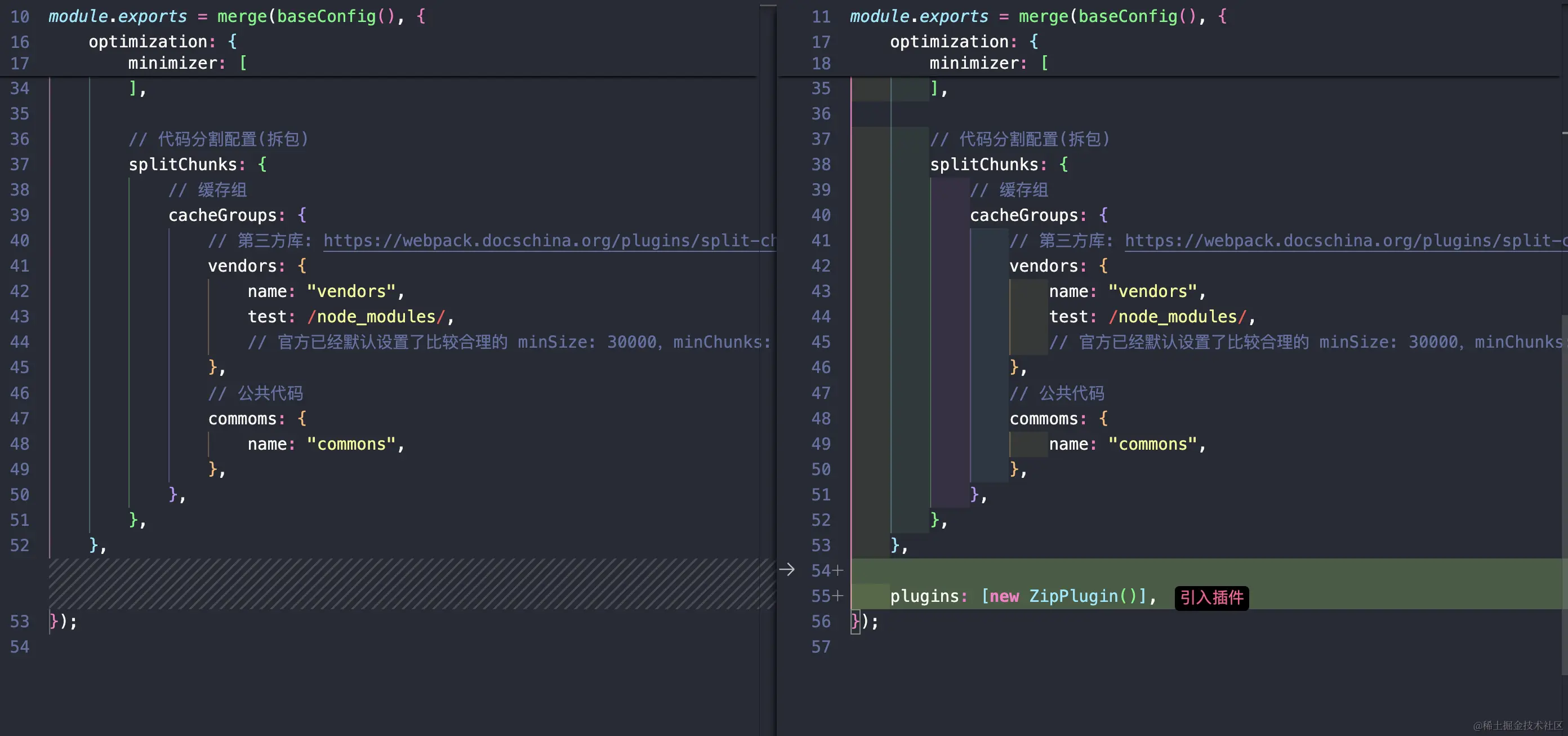Click cacheGroups key in the left pane
This screenshot has width=1568, height=736.
222,215
